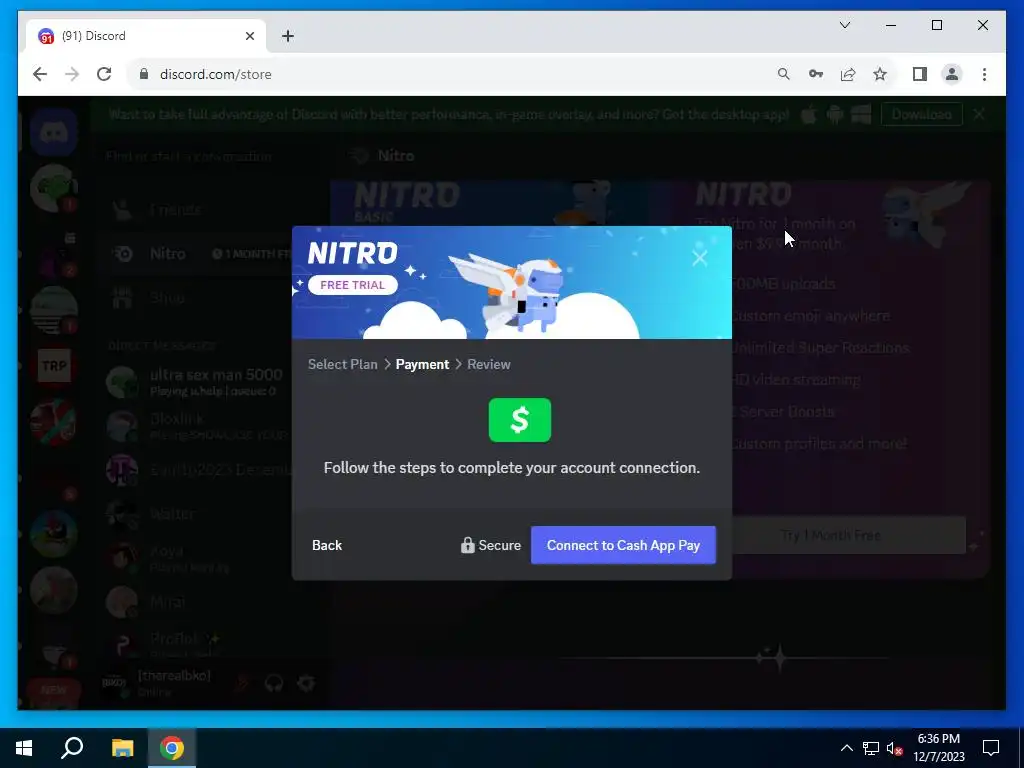This screenshot has width=1024, height=768.
Task: Bookmark this page with the star icon
Action: pyautogui.click(x=880, y=74)
